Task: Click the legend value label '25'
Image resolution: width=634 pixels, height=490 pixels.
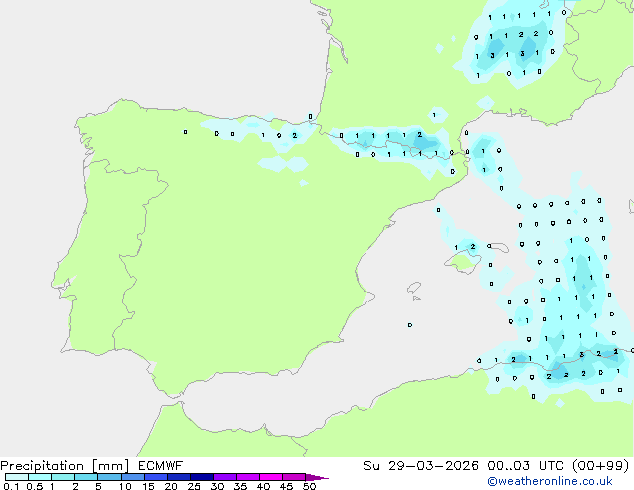Action: coord(194,486)
